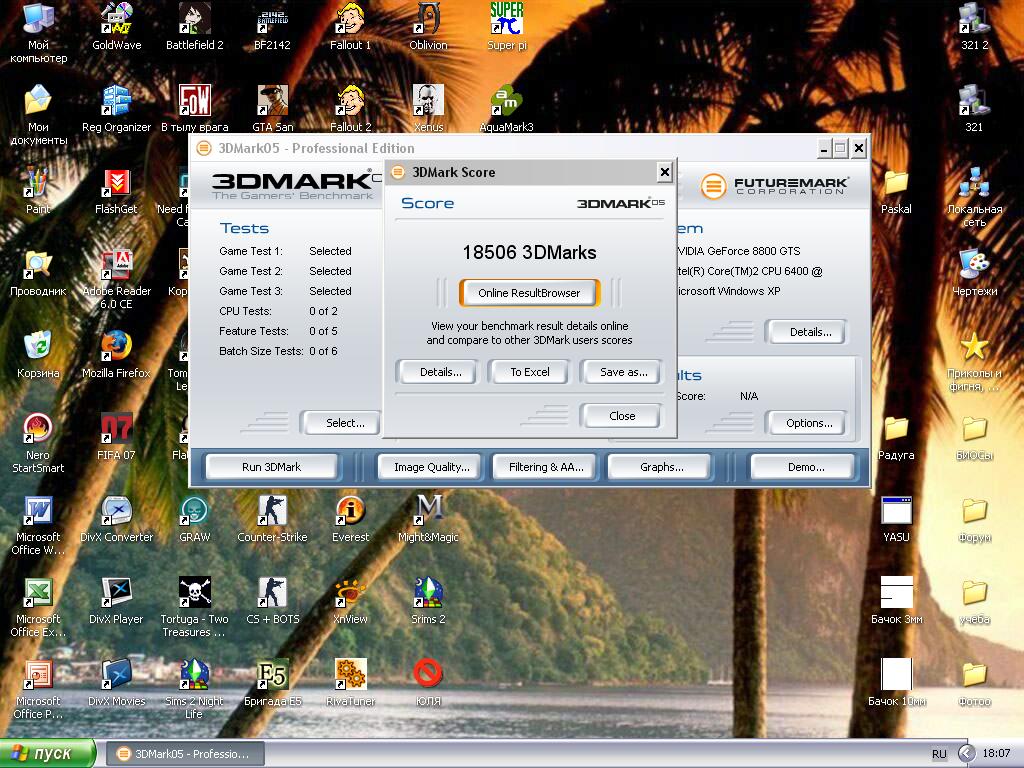Open GoldWave desktop icon
Viewport: 1024px width, 768px height.
tap(116, 27)
